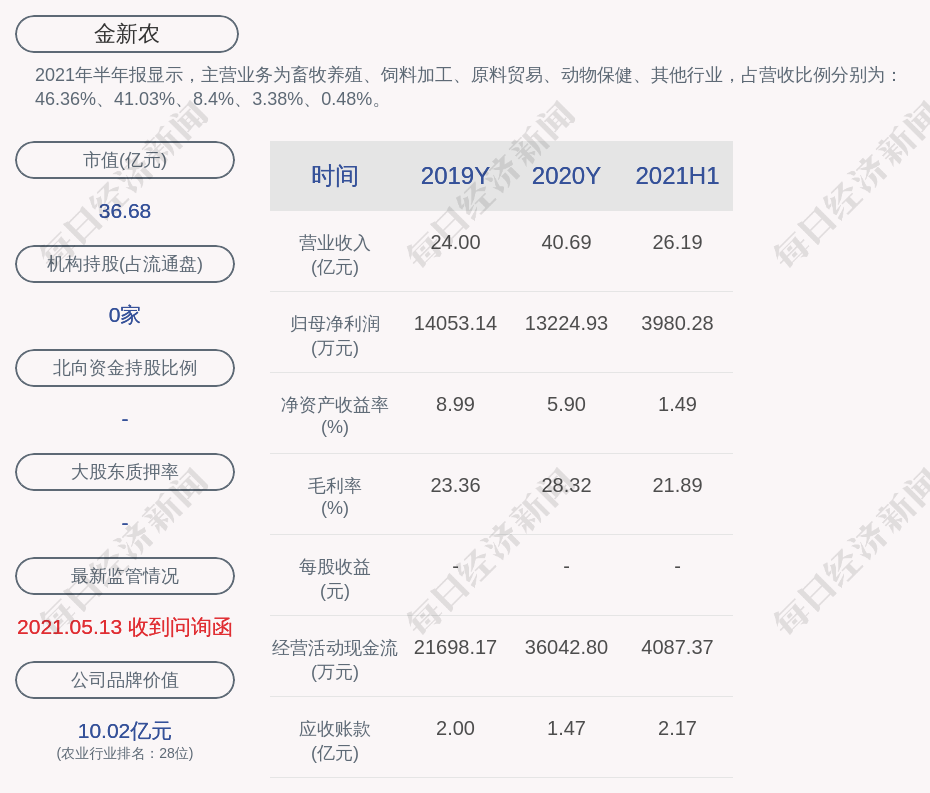Image resolution: width=930 pixels, height=793 pixels.
Task: Click net profit value 3980.28
Action: pos(677,323)
